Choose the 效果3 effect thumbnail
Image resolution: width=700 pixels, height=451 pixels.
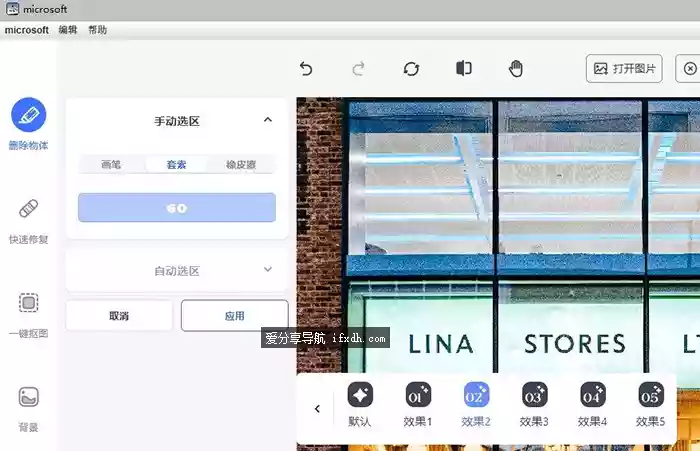(535, 395)
